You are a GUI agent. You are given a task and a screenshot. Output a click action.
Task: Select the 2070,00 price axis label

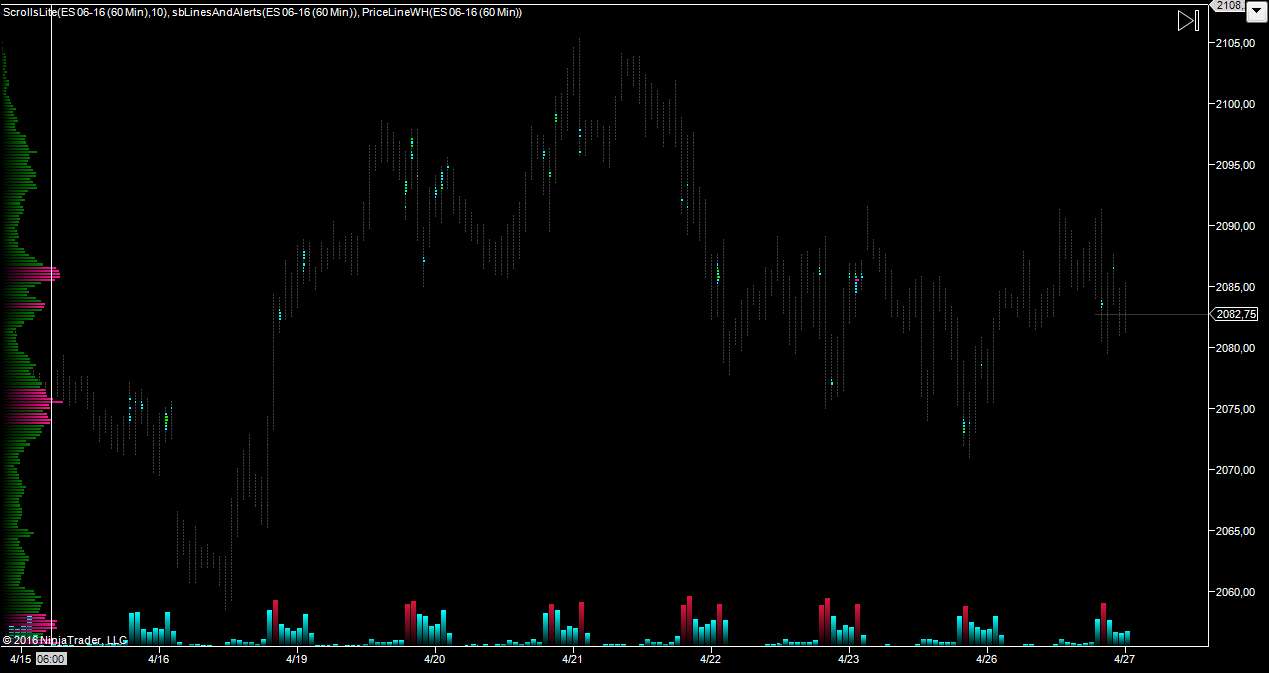(x=1236, y=470)
